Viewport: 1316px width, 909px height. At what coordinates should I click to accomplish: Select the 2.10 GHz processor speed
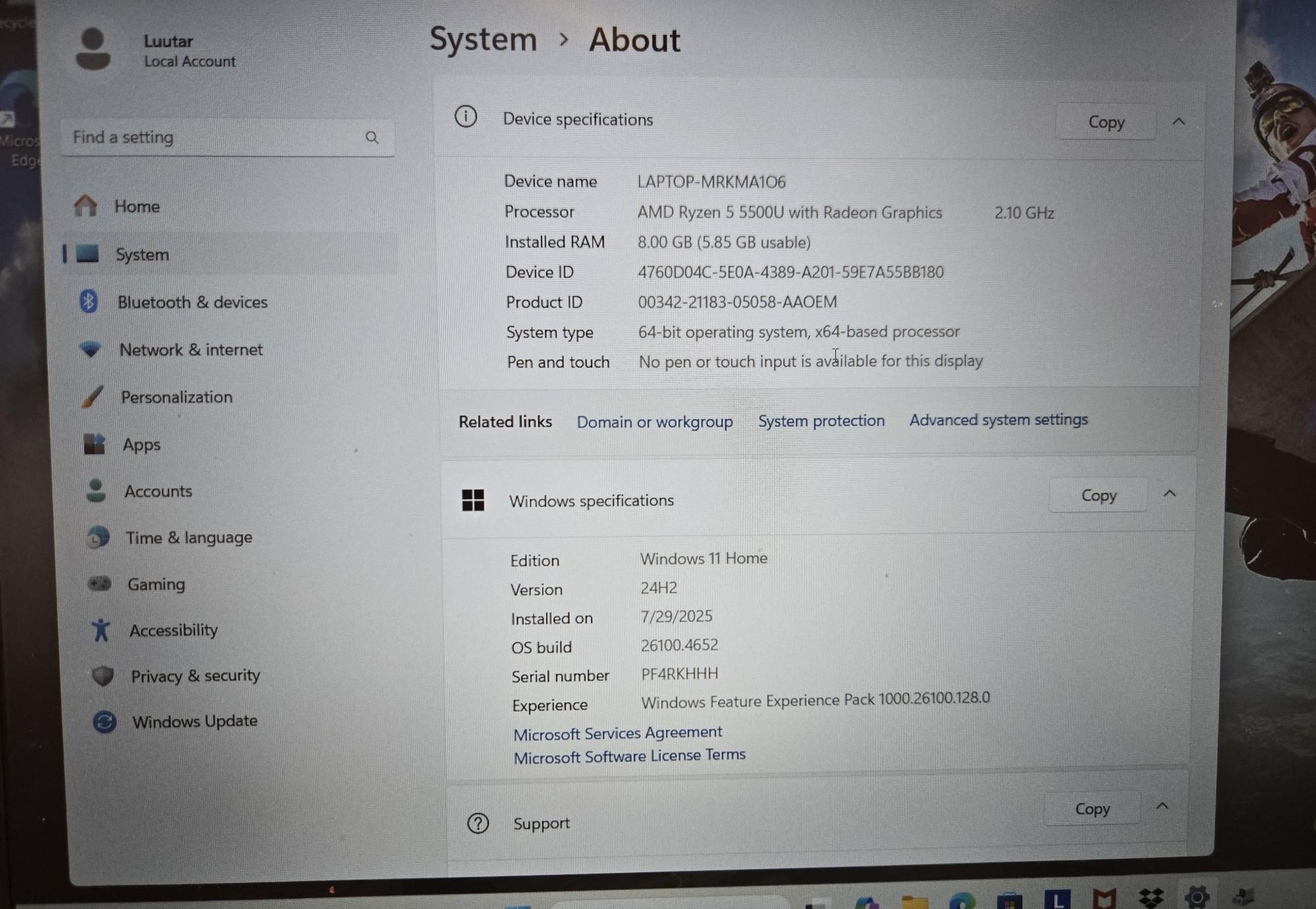(1024, 212)
